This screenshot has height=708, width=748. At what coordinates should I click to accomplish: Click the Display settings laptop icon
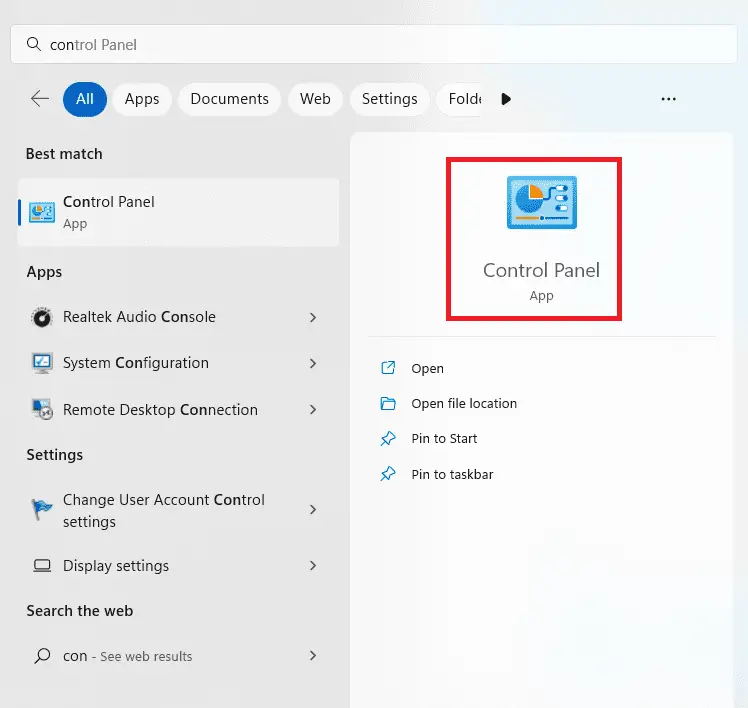pos(42,565)
